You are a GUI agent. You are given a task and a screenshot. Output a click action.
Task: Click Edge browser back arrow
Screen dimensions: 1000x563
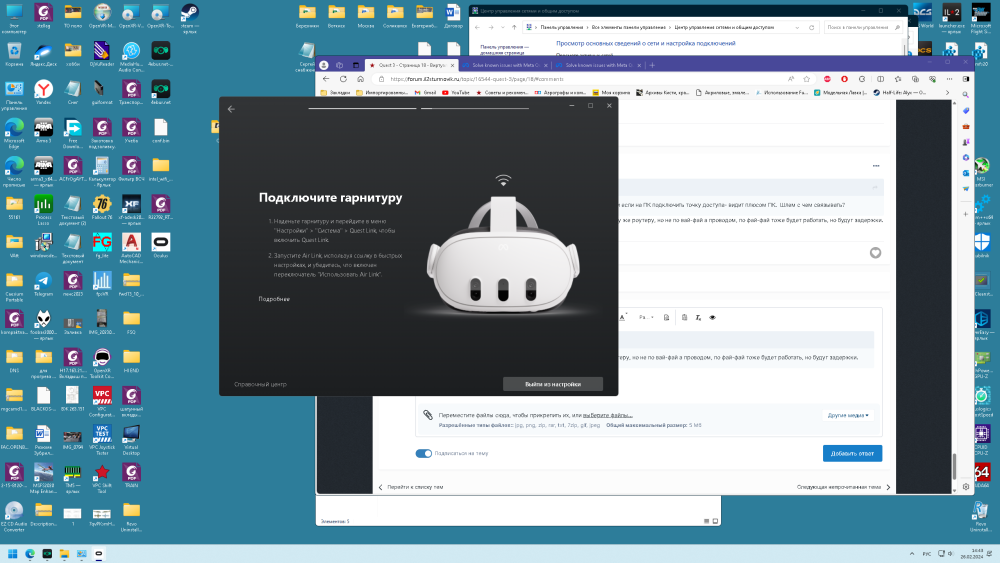coord(326,79)
